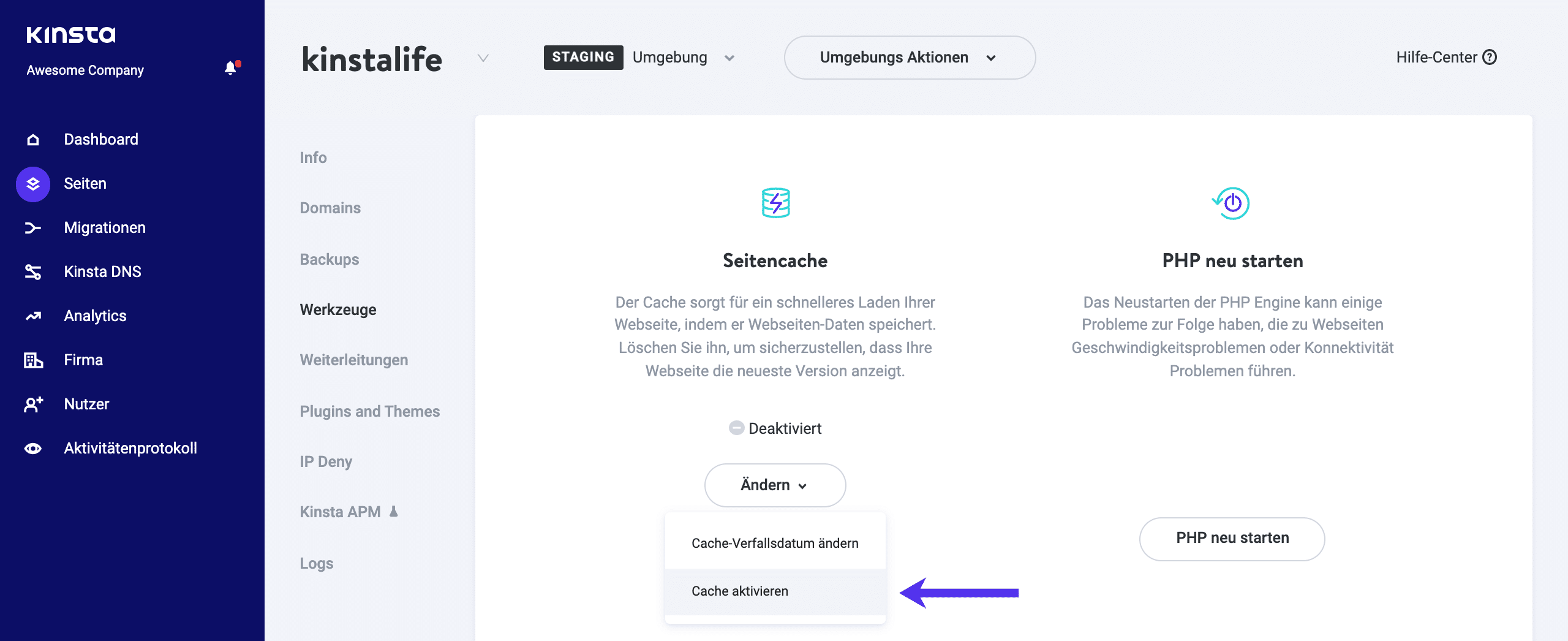Choose Cache-Verfallsdatum ändern option
The height and width of the screenshot is (641, 1568).
click(x=774, y=542)
